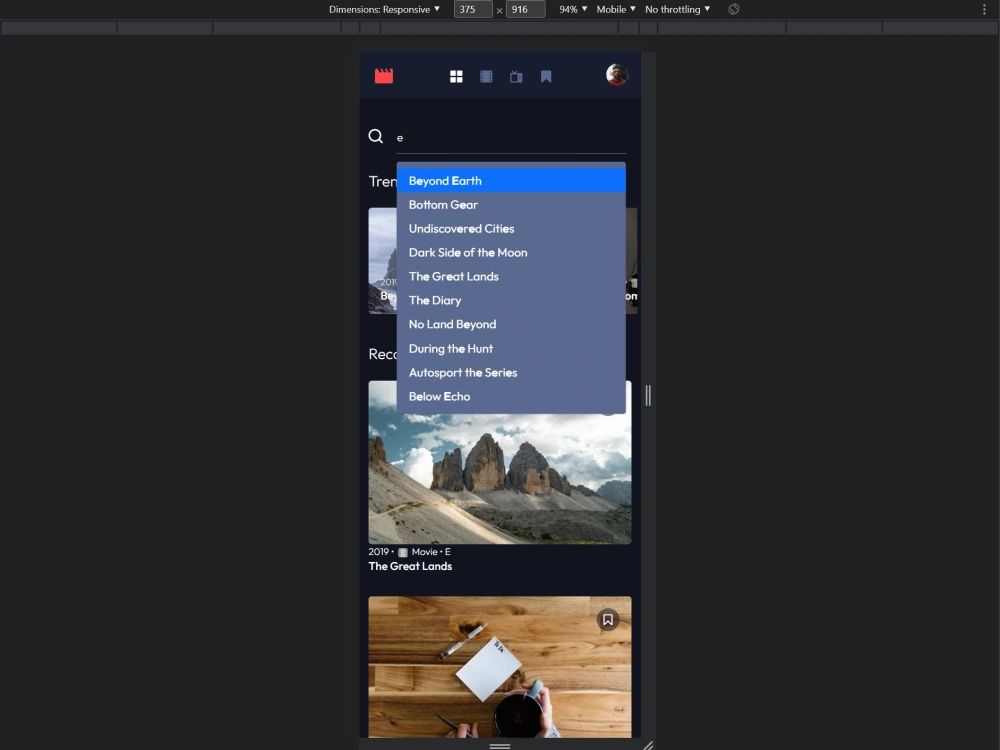Select 'Beyond Earth' suggestion
The height and width of the screenshot is (750, 1000).
511,180
